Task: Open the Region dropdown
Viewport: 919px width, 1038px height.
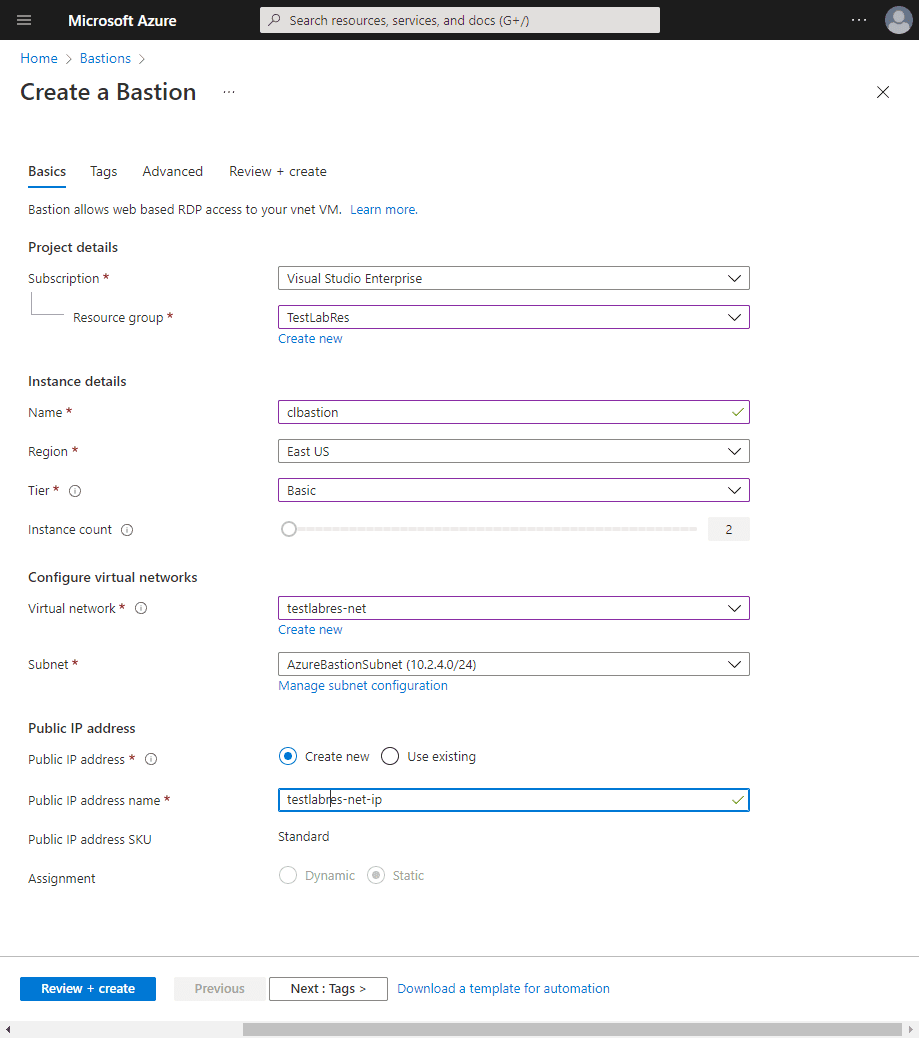Action: pos(513,452)
